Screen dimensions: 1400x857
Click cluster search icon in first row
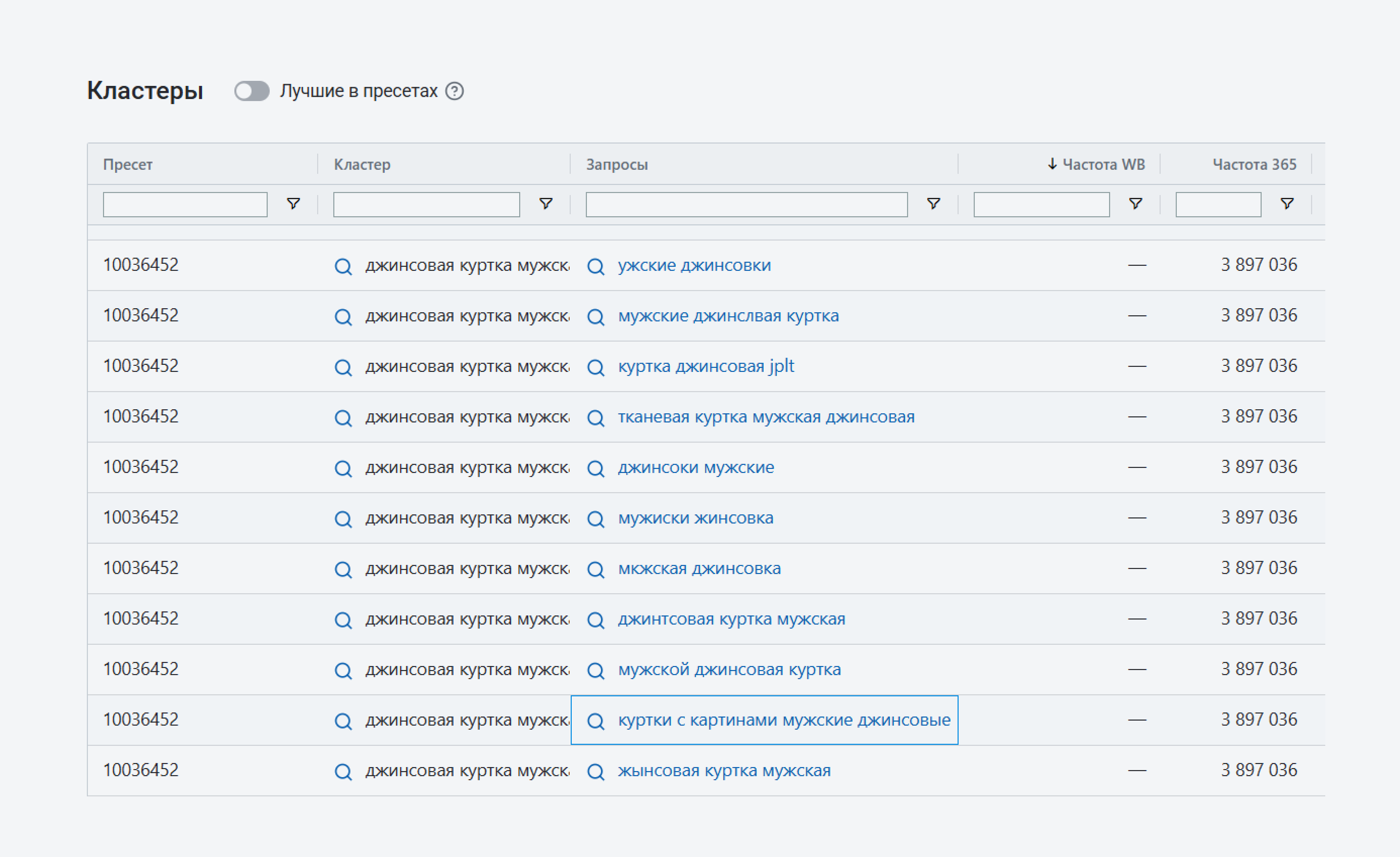click(x=343, y=266)
